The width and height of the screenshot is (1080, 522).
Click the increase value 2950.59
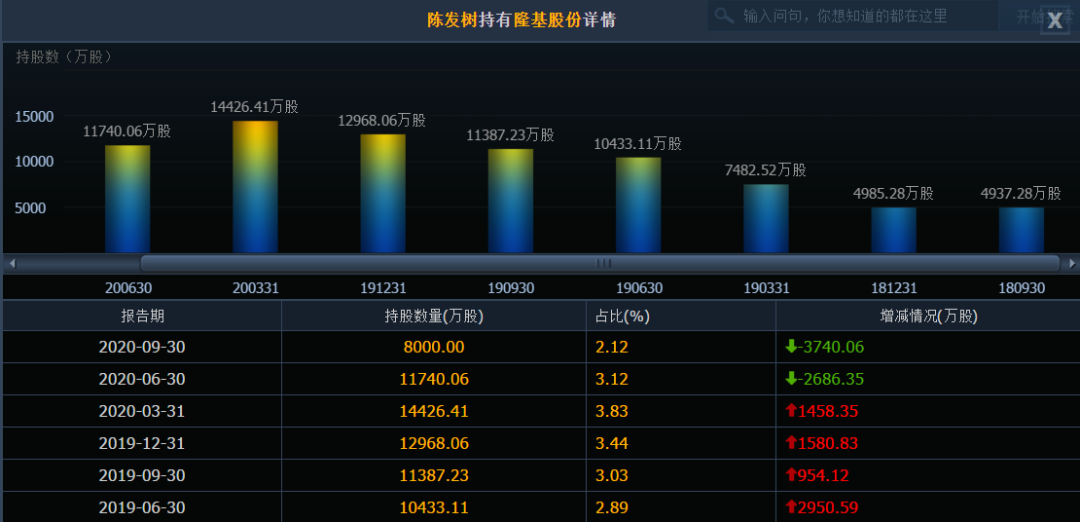coord(822,508)
